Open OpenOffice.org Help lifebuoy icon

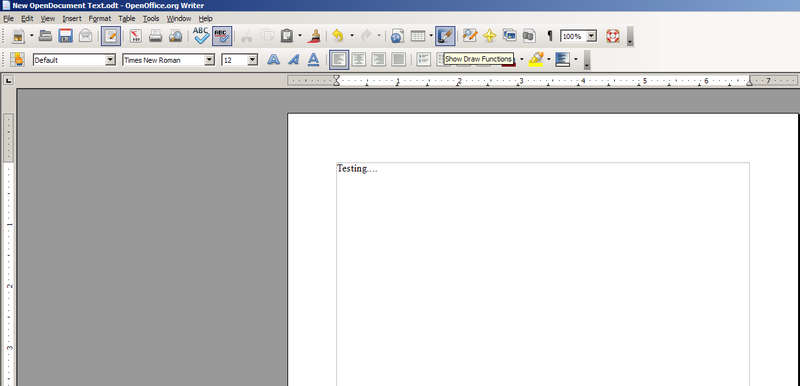(613, 36)
